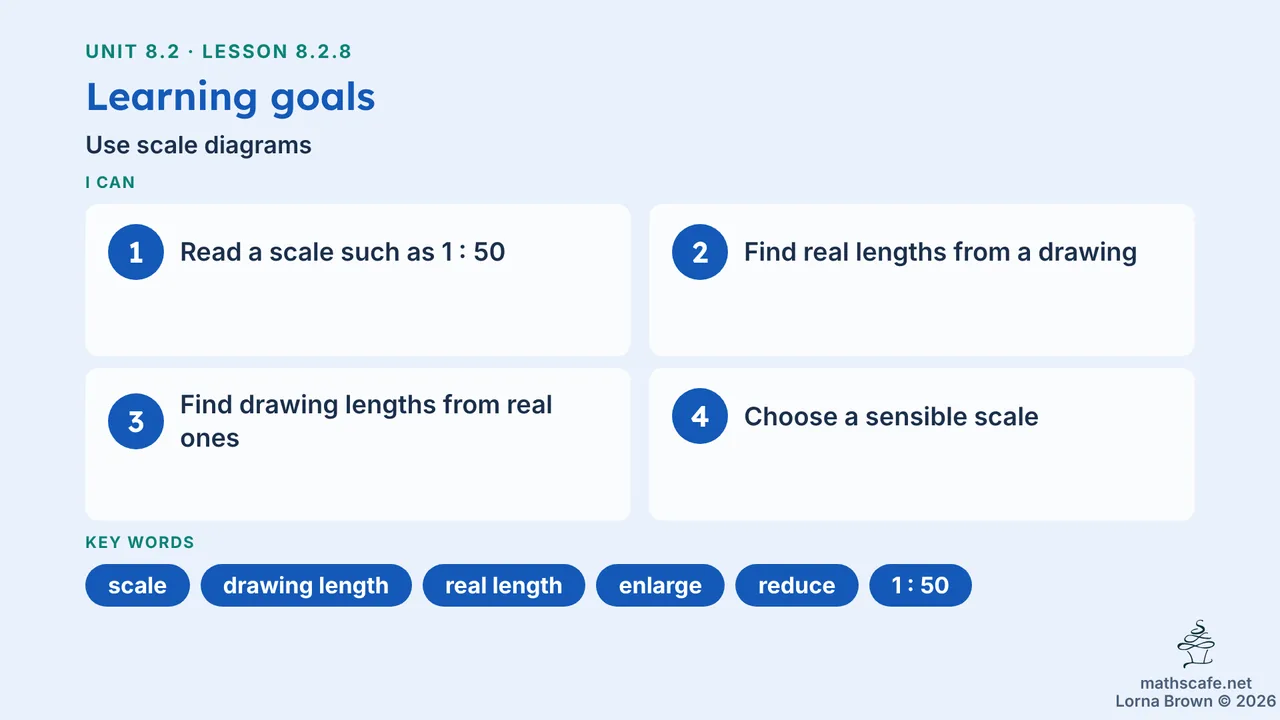This screenshot has height=720, width=1280.
Task: Click the number 2 circle badge
Action: point(700,252)
